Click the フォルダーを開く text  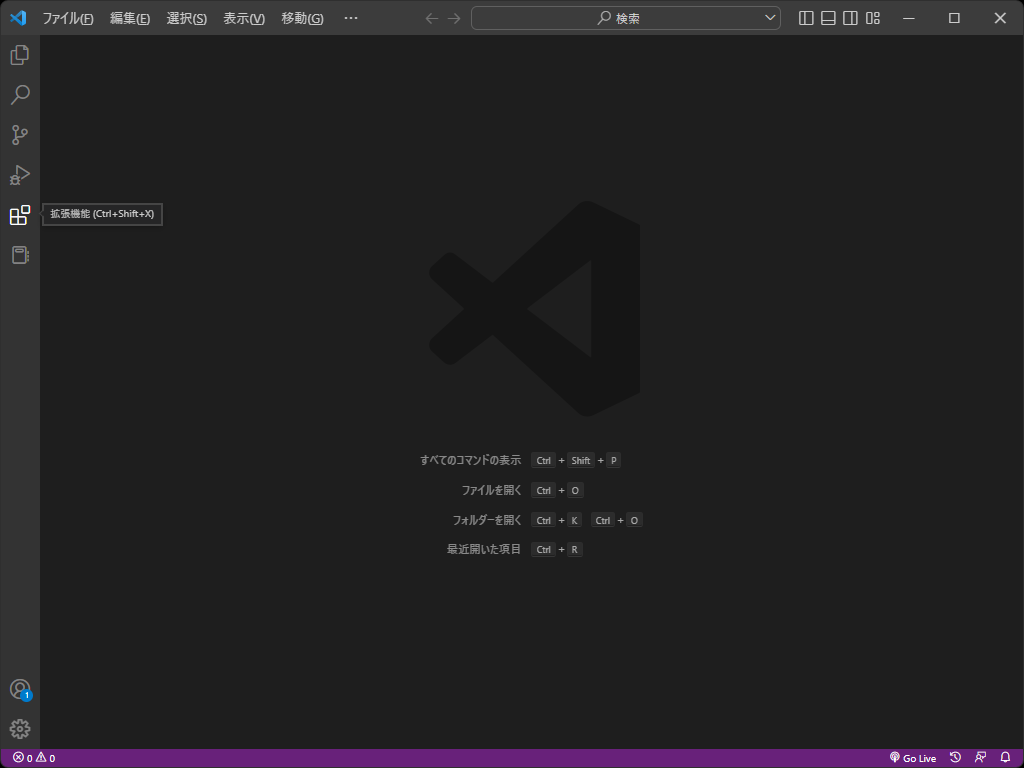(487, 520)
